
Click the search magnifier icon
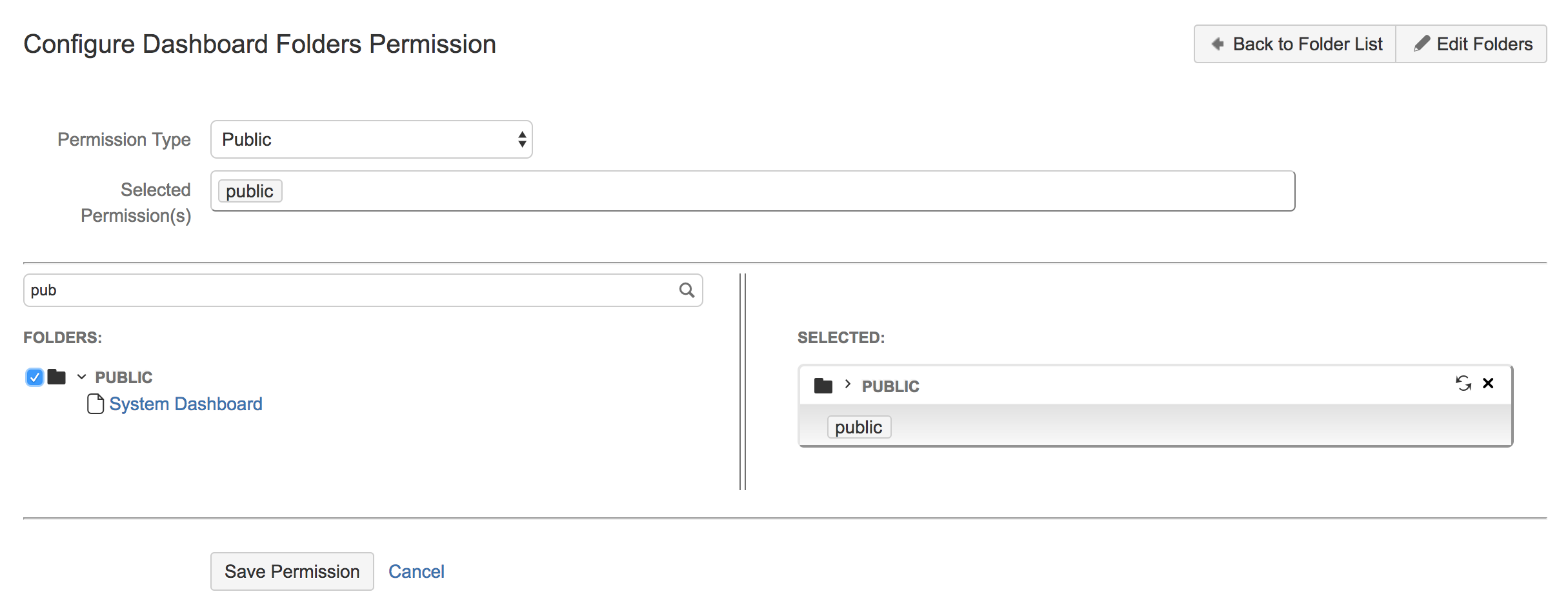(686, 290)
